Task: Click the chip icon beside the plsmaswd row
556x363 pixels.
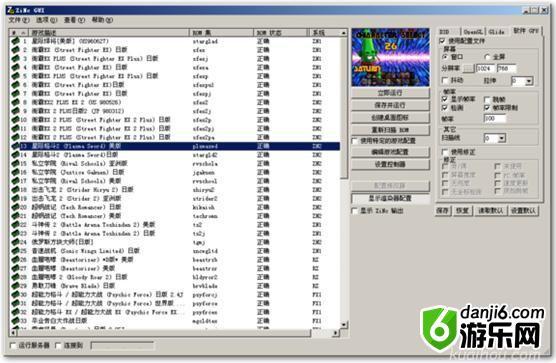Action: click(x=15, y=146)
